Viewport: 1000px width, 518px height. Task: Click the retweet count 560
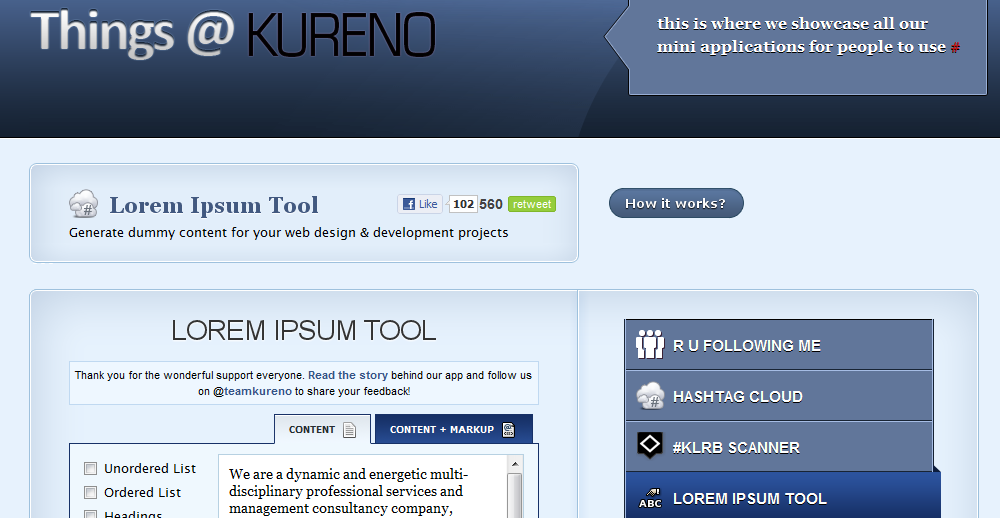click(x=491, y=204)
